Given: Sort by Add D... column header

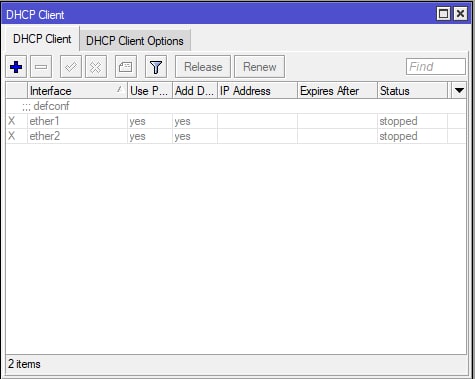Looking at the screenshot, I should [195, 91].
